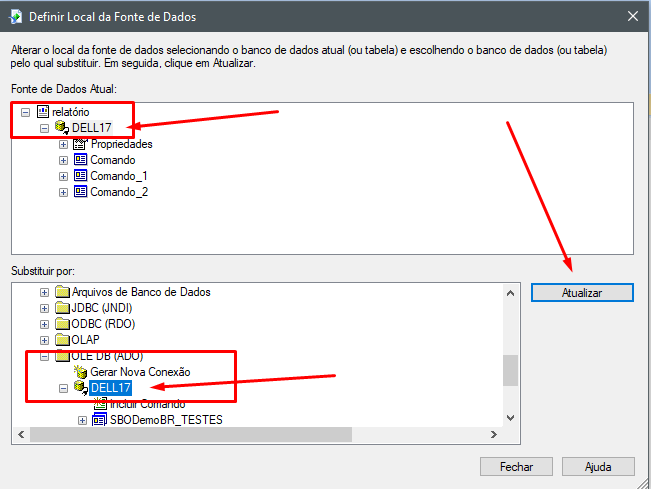The width and height of the screenshot is (651, 489).
Task: Expand the OLAP folder node
Action: point(44,340)
